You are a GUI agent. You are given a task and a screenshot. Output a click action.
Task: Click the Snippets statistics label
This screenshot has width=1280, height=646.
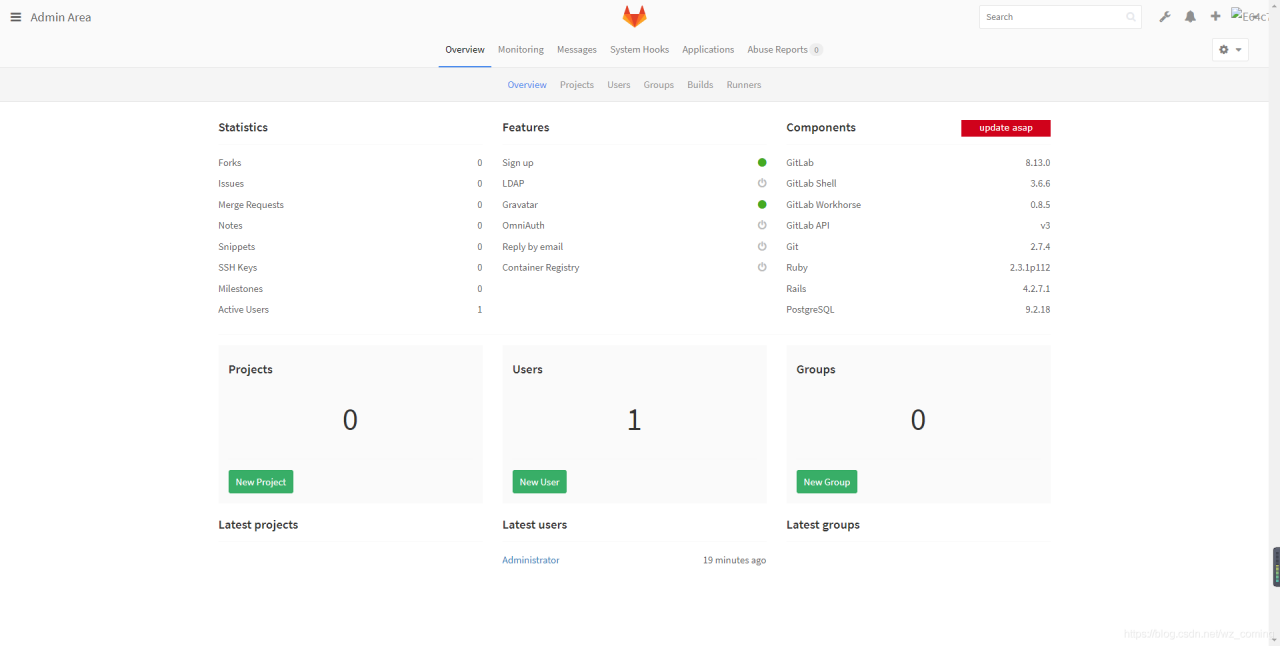[x=237, y=246]
